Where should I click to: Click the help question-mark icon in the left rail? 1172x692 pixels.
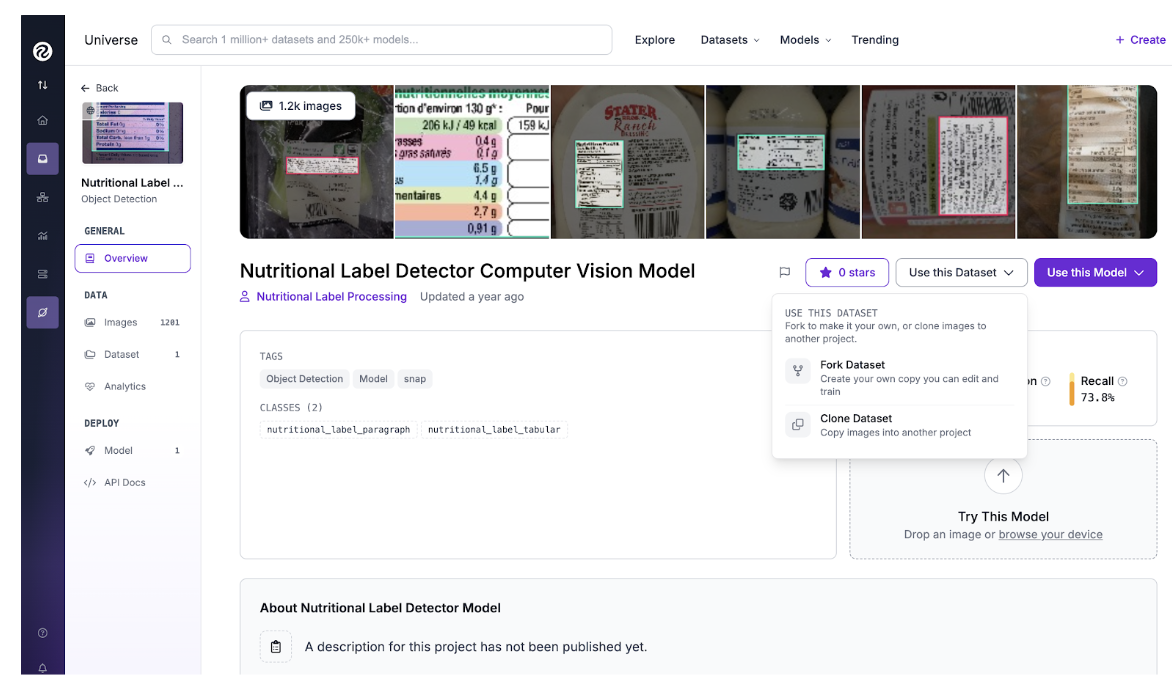42,633
